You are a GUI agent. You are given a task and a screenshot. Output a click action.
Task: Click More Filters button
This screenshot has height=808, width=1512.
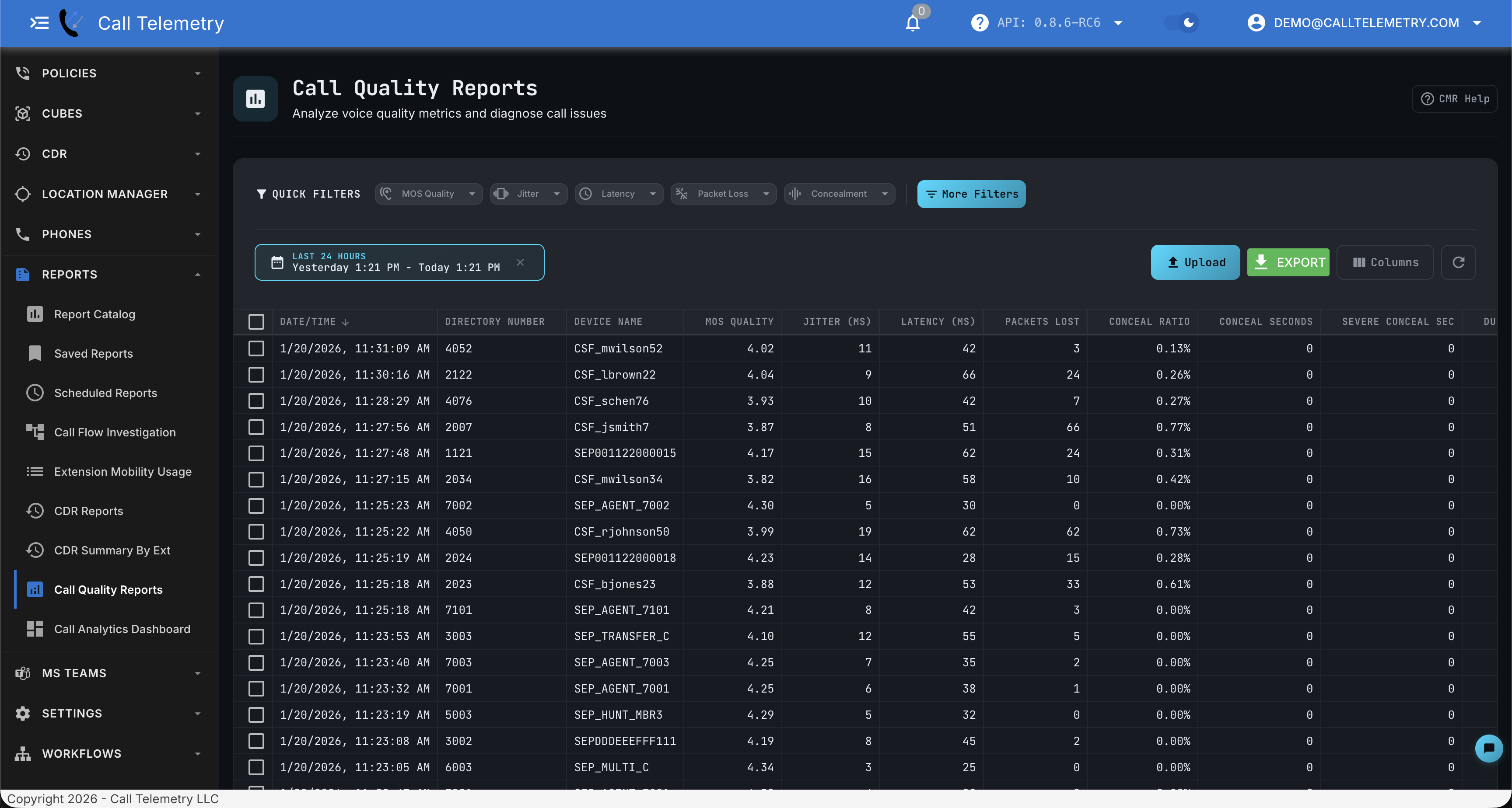coord(971,194)
